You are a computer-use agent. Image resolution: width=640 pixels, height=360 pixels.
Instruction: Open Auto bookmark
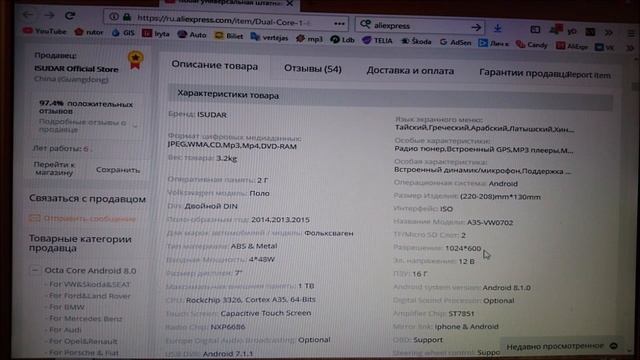[192, 35]
